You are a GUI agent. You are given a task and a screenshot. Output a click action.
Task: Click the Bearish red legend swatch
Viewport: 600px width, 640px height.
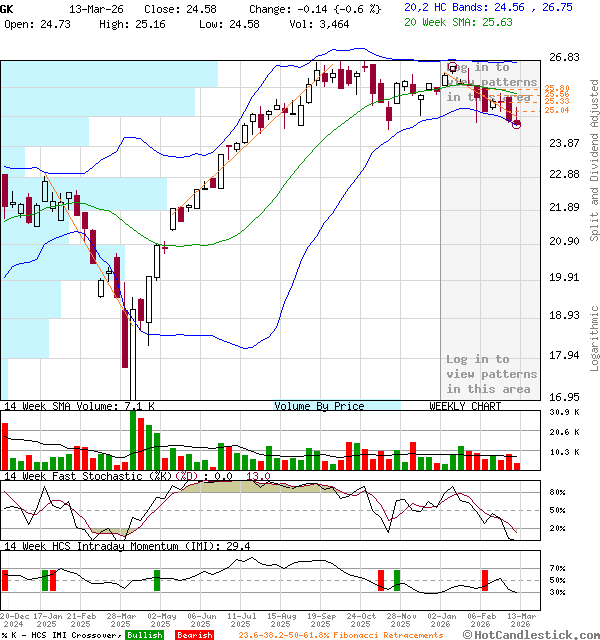(194, 634)
